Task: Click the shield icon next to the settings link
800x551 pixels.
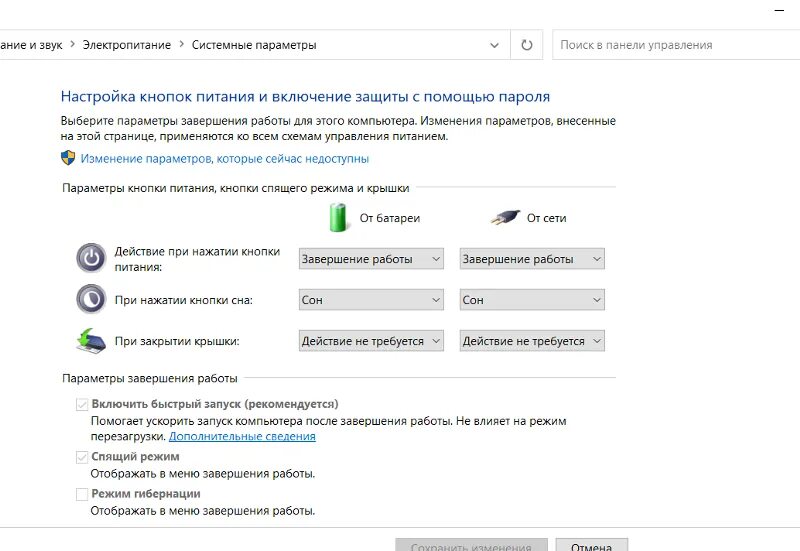Action: tap(68, 158)
